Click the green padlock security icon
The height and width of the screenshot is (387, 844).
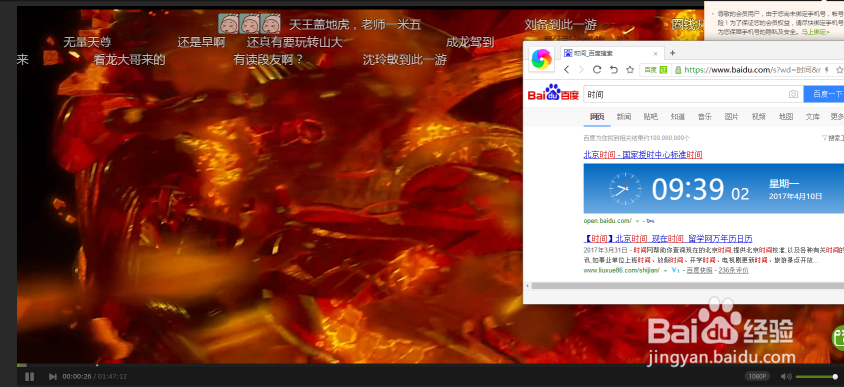pyautogui.click(x=678, y=70)
